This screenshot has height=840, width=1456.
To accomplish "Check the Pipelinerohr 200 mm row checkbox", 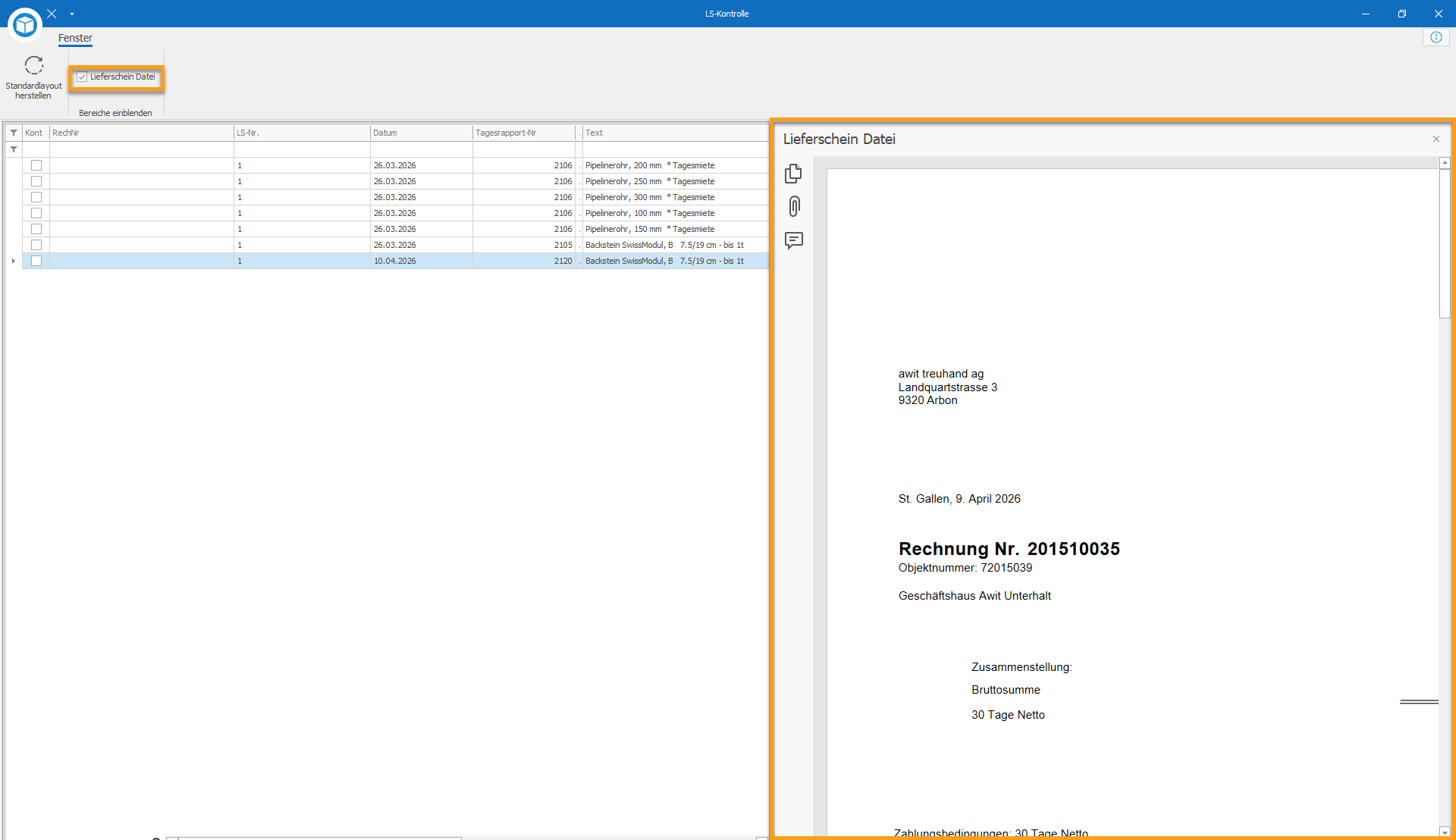I will pyautogui.click(x=36, y=165).
